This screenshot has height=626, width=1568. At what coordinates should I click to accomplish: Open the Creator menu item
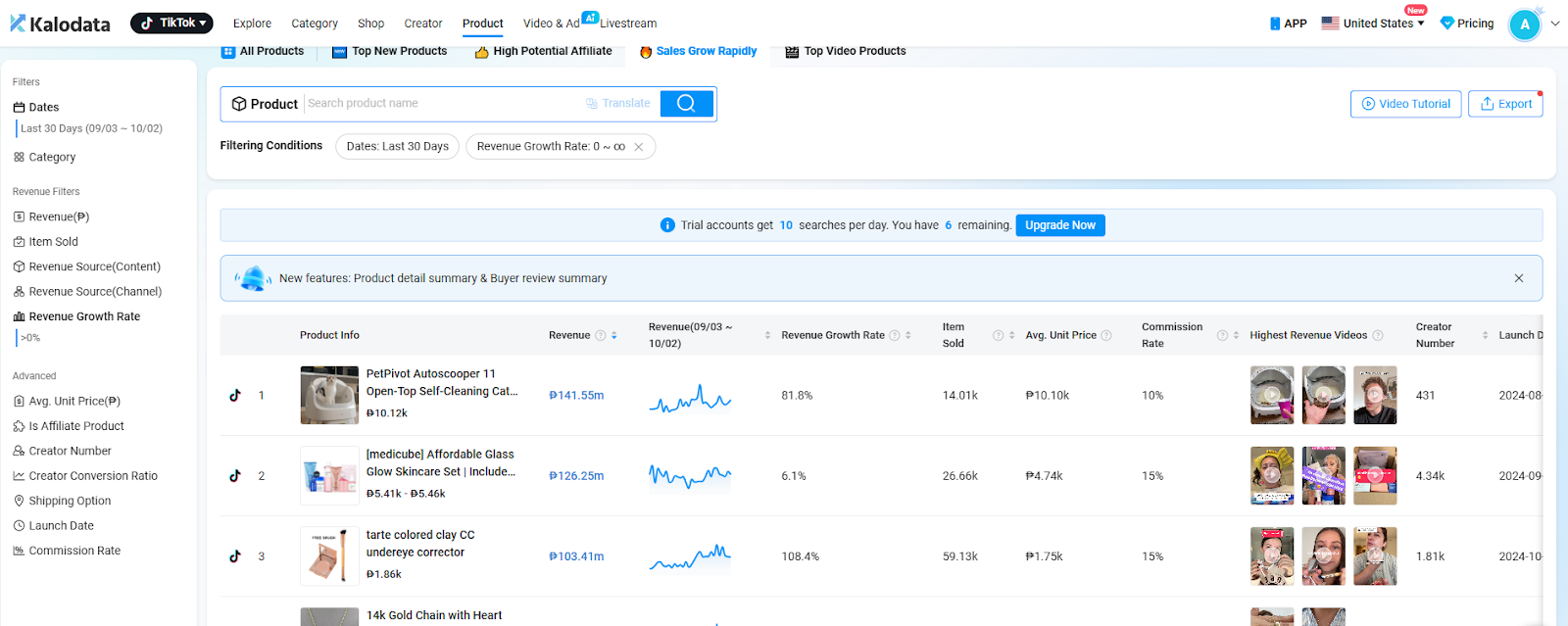(422, 24)
